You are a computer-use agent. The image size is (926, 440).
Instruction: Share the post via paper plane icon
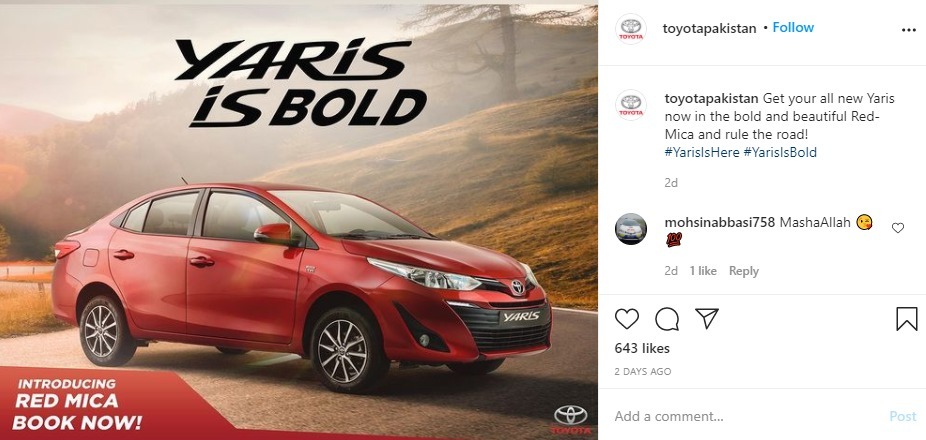(x=706, y=319)
